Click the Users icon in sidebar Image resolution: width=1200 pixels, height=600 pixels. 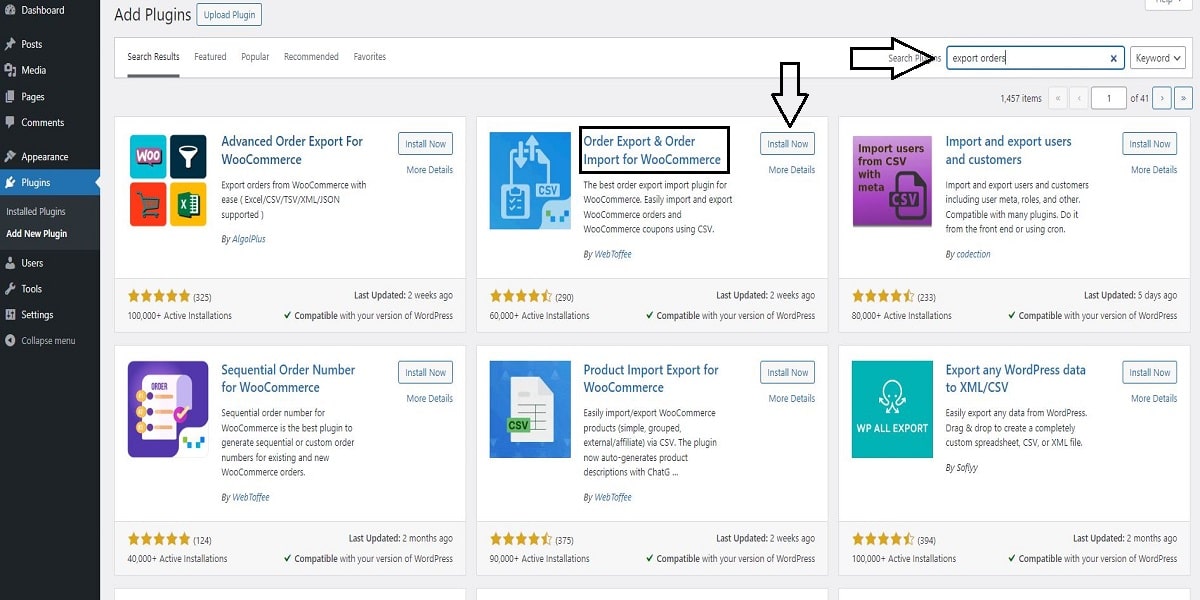(x=10, y=263)
